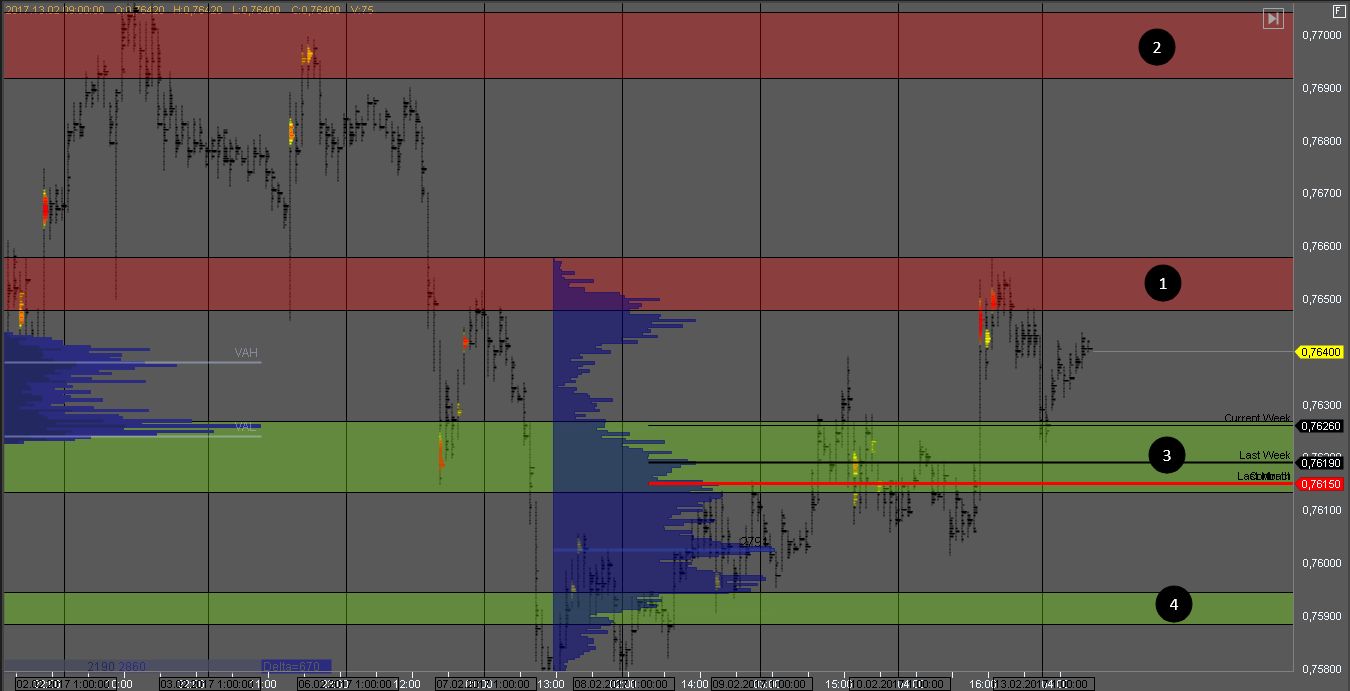
Task: Click the F button above price scale
Action: pos(1339,11)
